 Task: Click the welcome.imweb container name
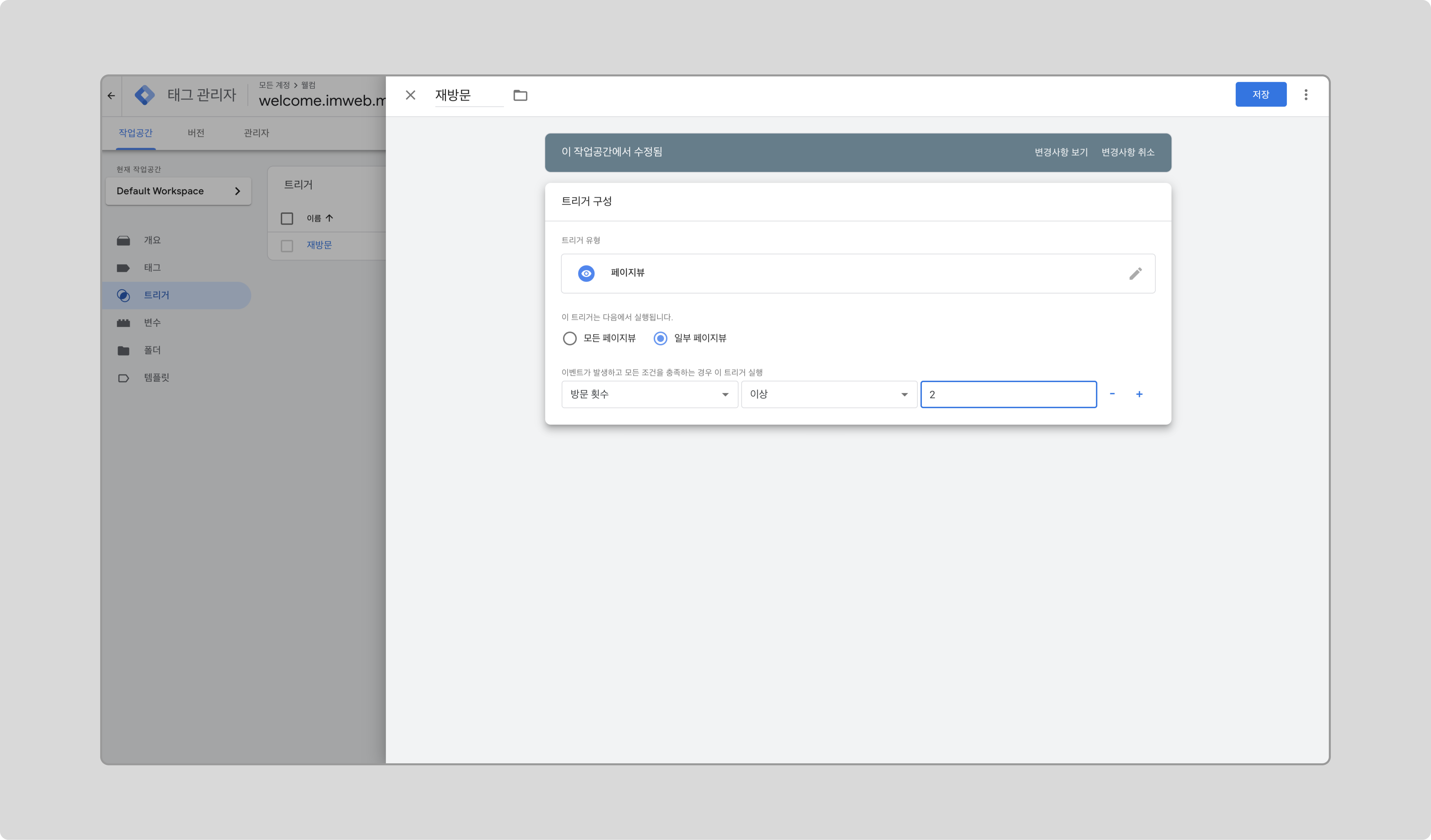(322, 100)
